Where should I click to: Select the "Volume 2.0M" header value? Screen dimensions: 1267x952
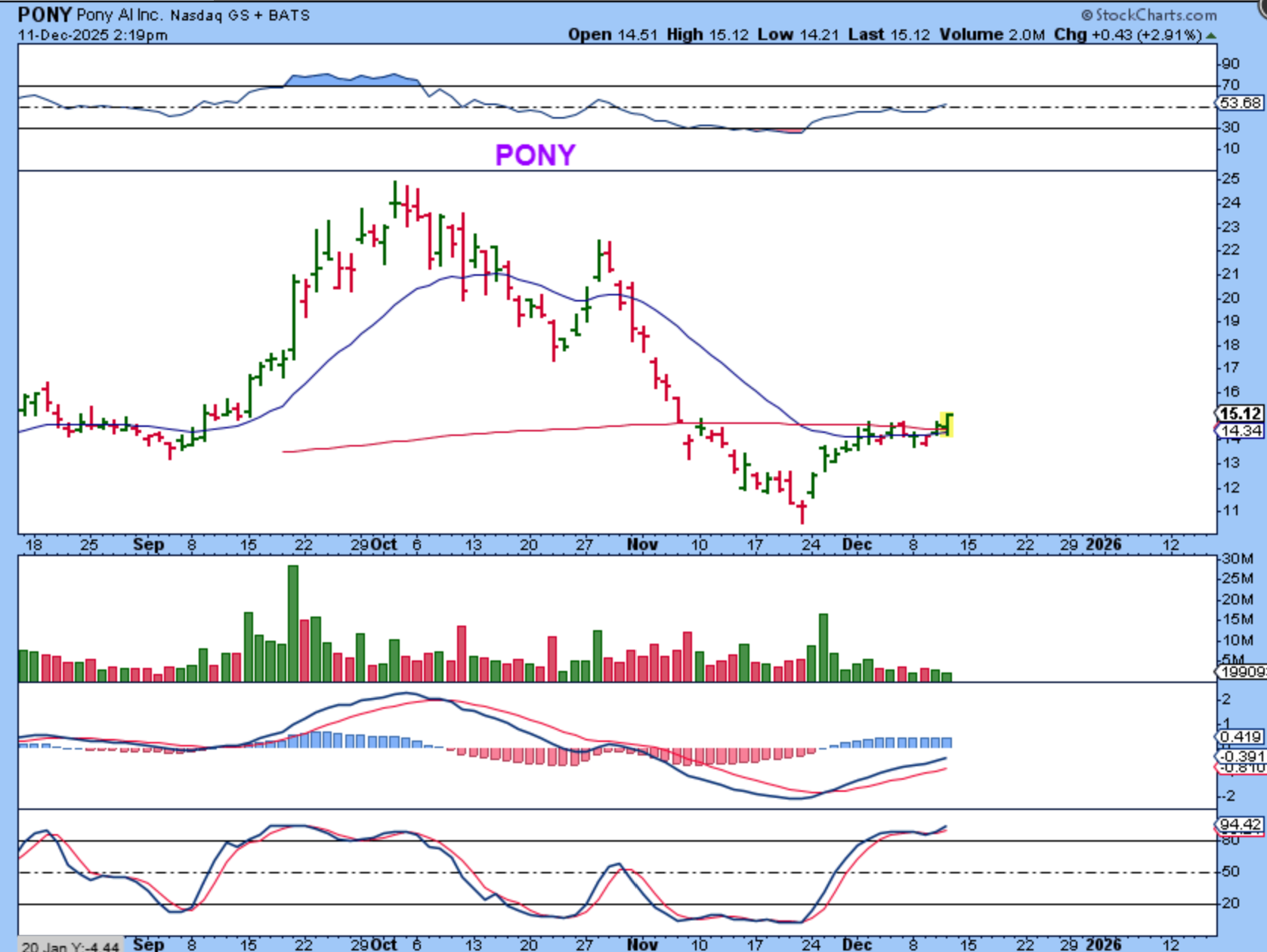click(x=992, y=35)
